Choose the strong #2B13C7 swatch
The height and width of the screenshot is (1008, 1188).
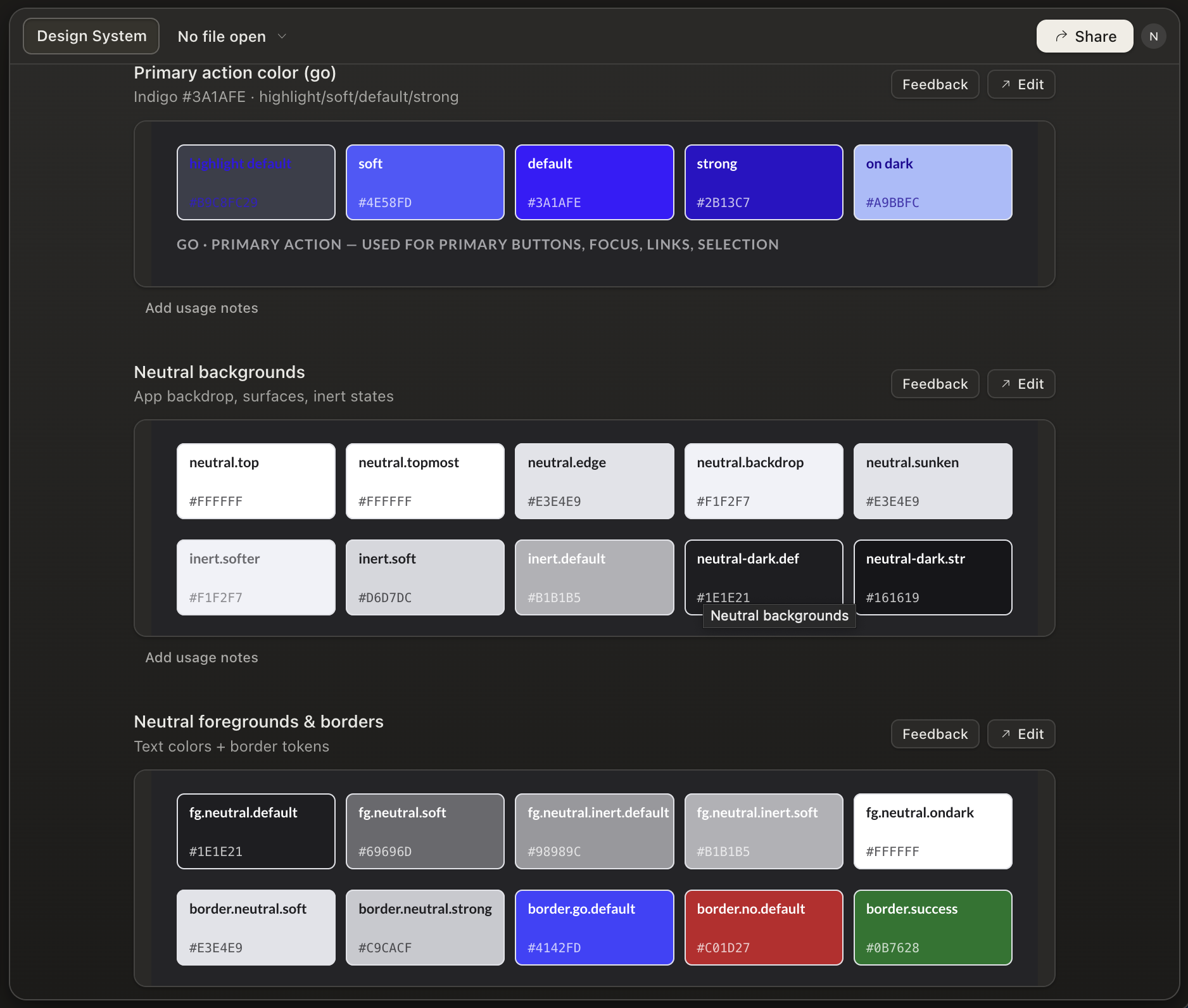(764, 182)
